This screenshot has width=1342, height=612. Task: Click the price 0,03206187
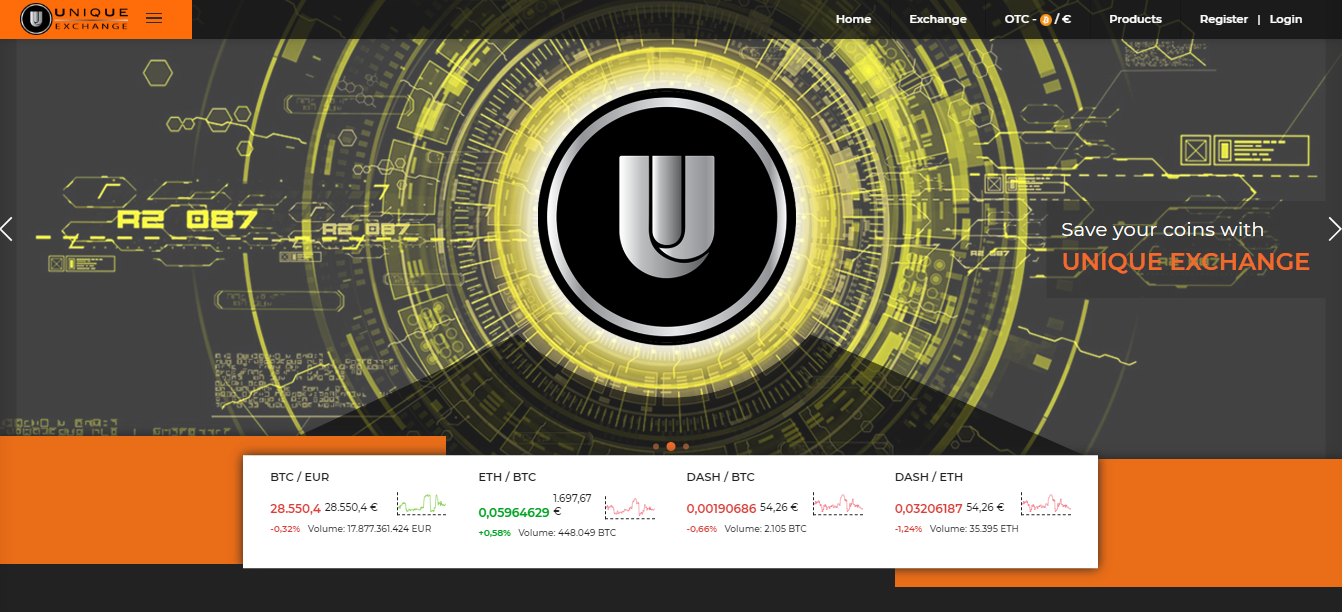coord(929,508)
